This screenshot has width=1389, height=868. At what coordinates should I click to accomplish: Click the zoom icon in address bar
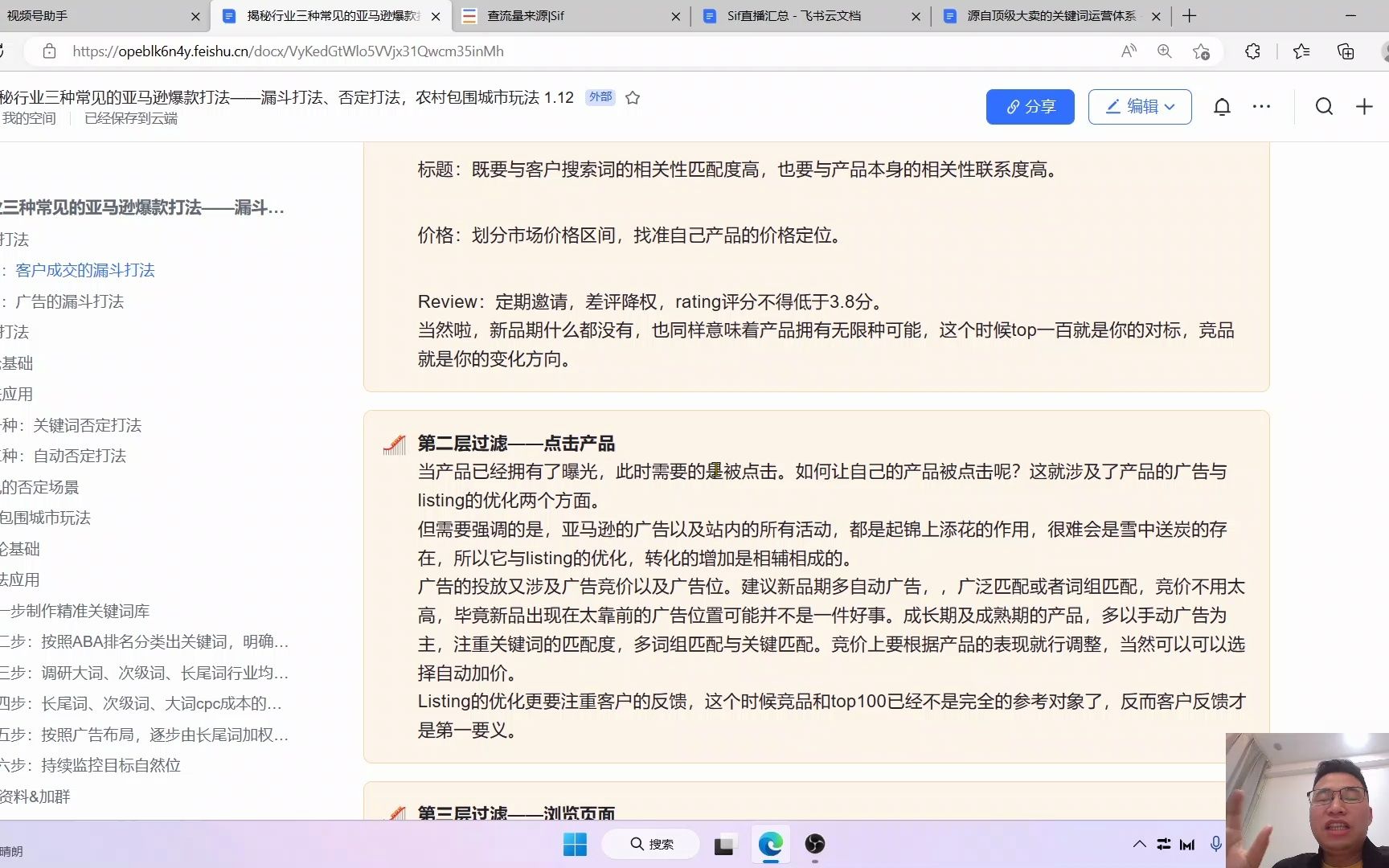1164,51
